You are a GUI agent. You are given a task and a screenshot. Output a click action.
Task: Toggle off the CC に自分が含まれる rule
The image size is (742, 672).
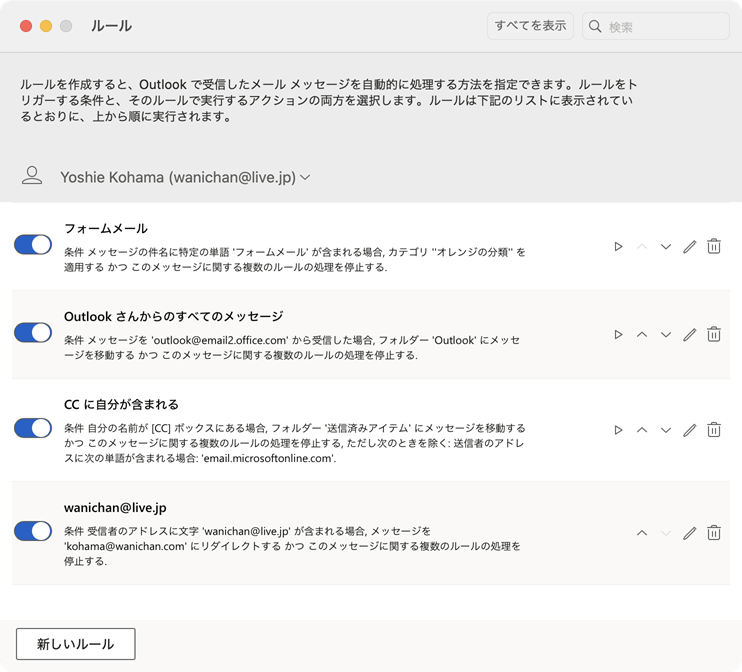tap(33, 429)
